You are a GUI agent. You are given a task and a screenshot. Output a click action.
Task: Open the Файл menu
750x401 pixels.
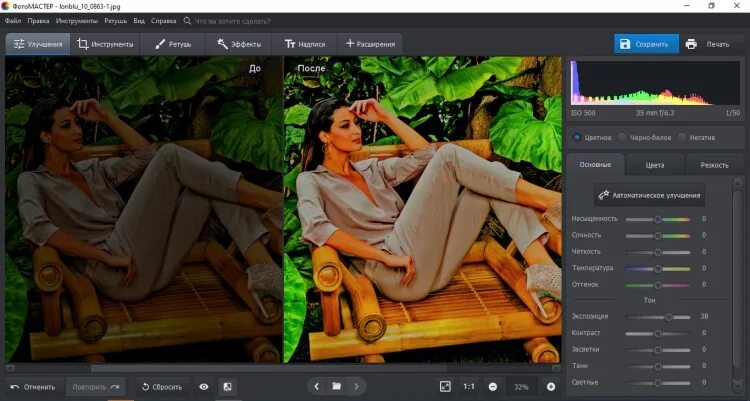[13, 21]
